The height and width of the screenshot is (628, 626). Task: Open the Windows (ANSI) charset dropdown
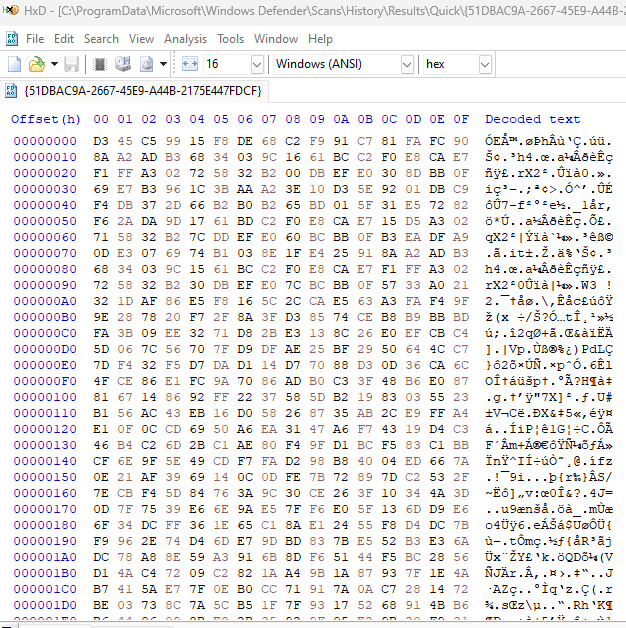(407, 64)
